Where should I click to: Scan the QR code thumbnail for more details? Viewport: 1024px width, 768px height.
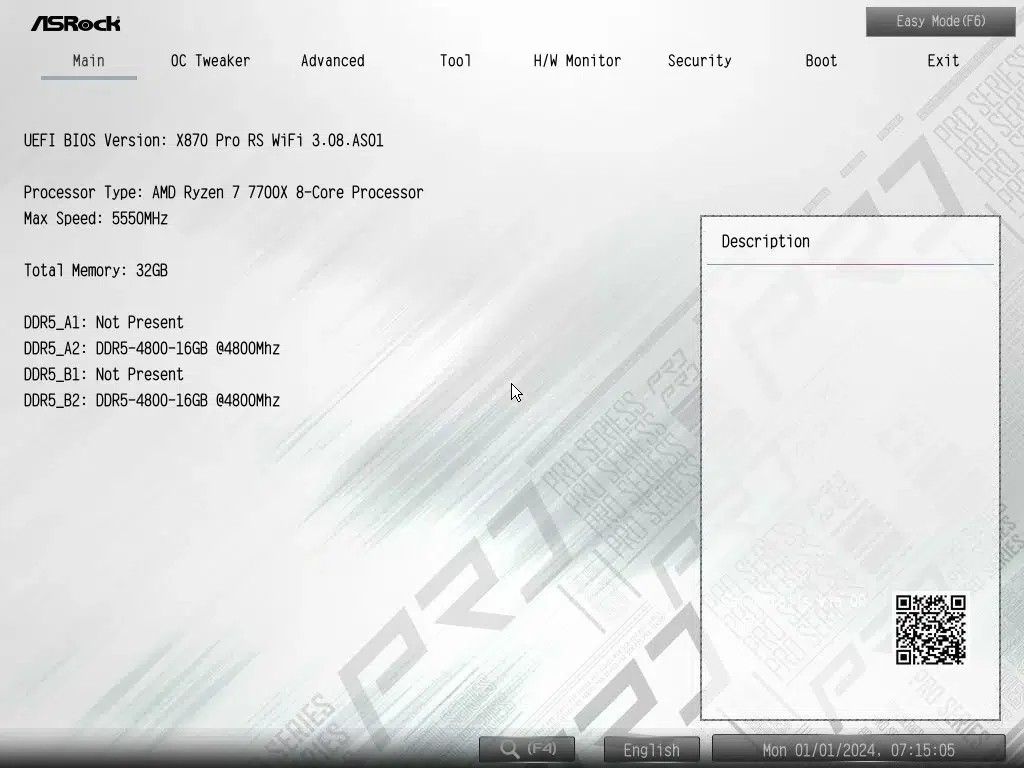pyautogui.click(x=930, y=629)
